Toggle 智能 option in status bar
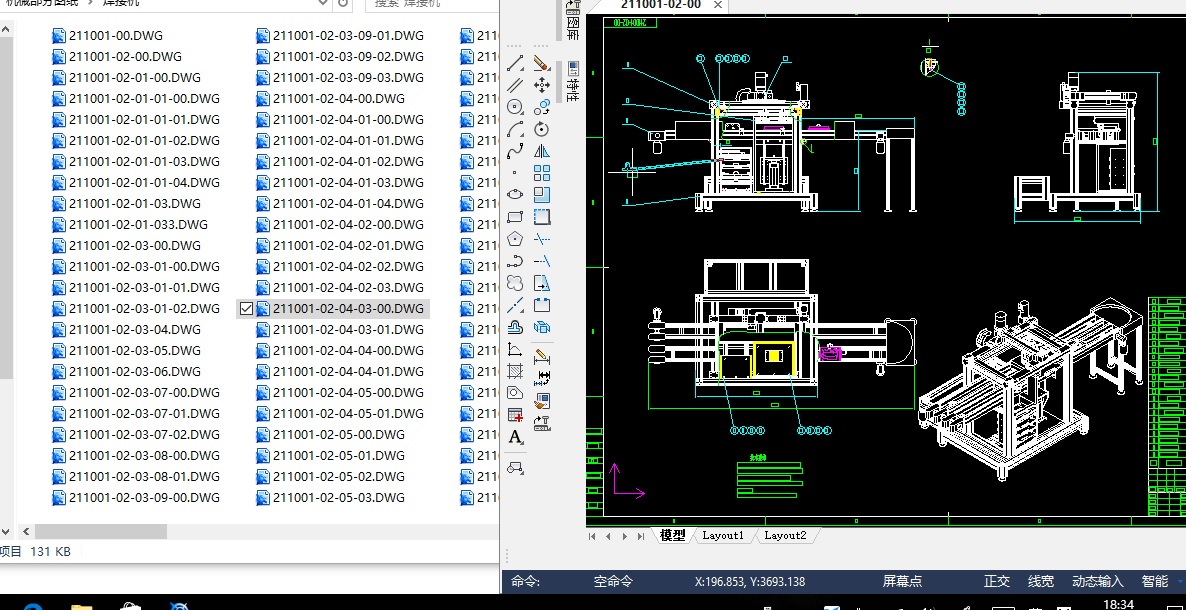Image resolution: width=1186 pixels, height=610 pixels. (1155, 581)
